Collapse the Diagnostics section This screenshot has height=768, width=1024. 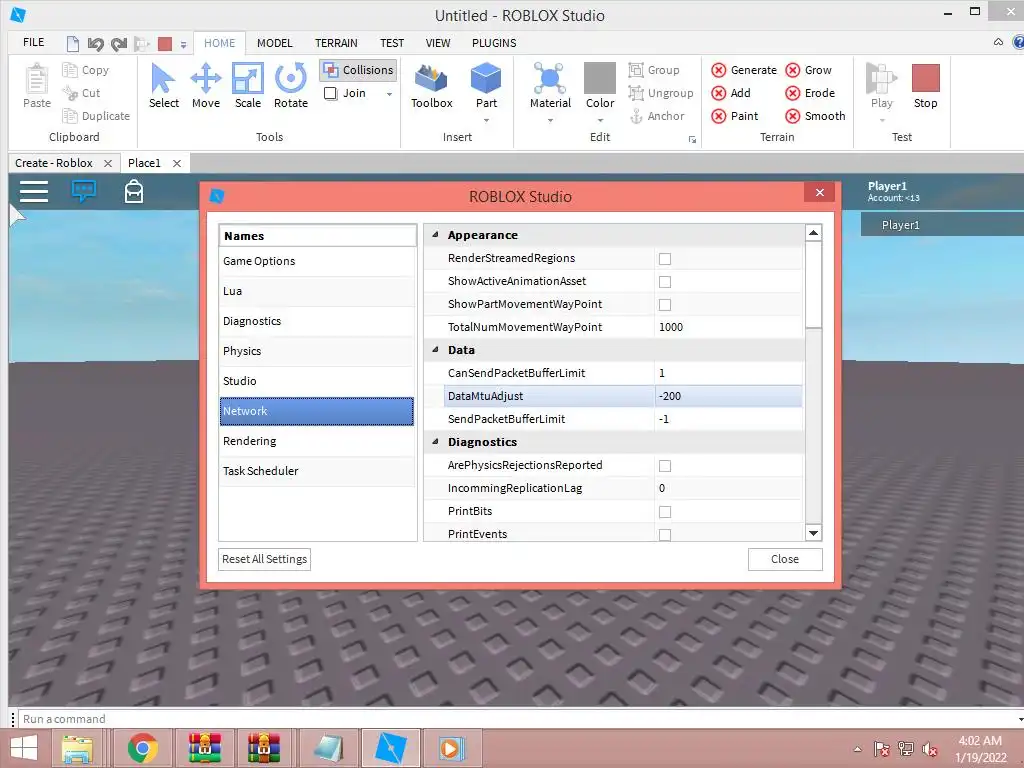[x=435, y=441]
